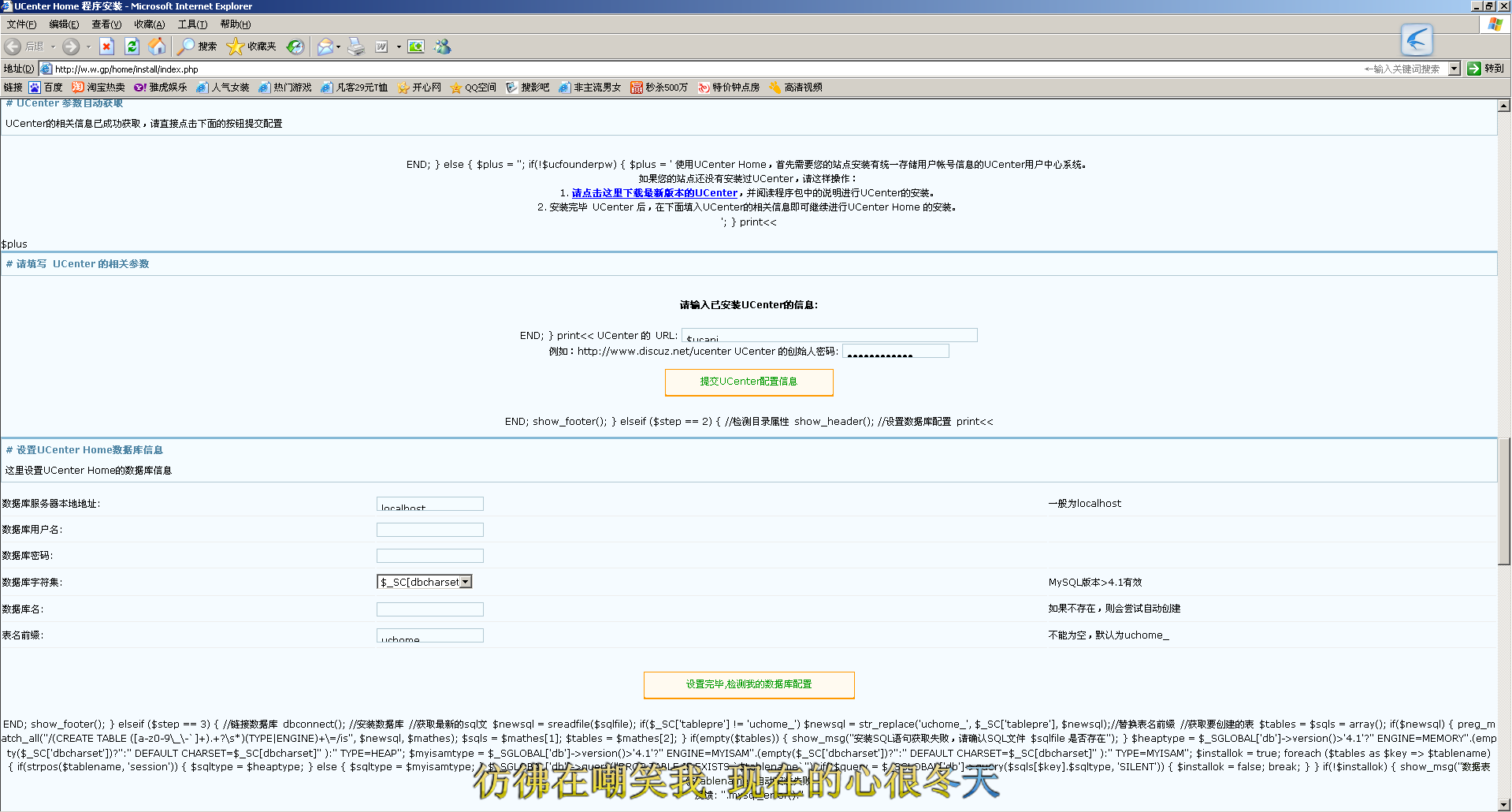Click the Back (后退) navigation button

coord(24,47)
